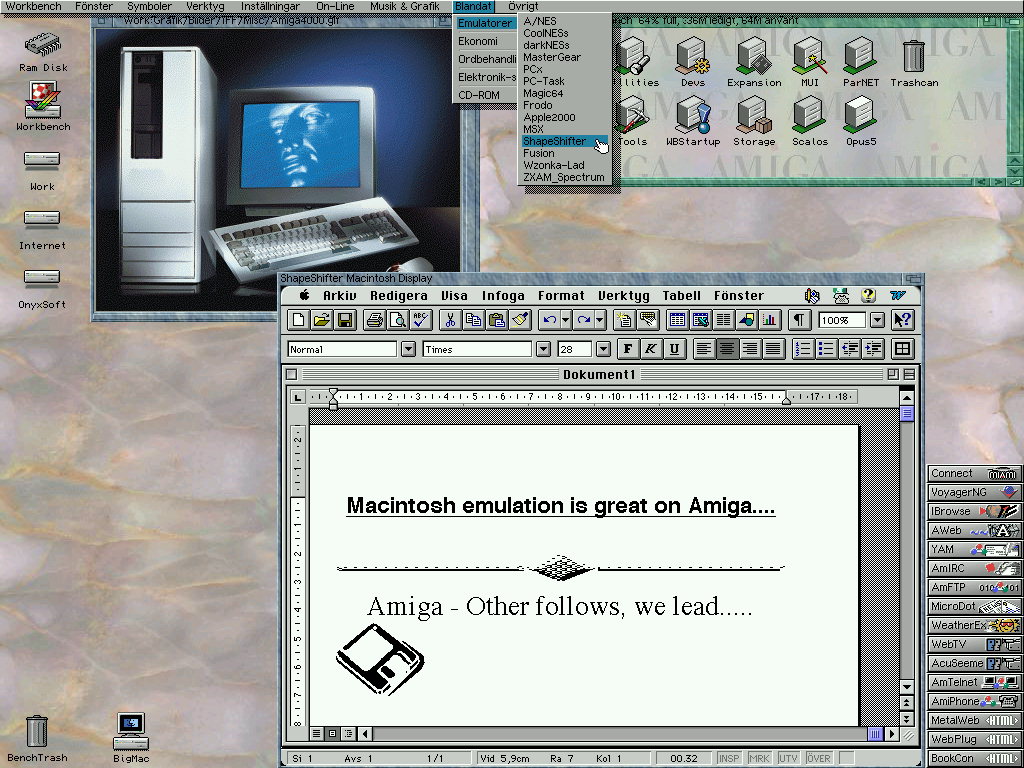
Task: Open the BigMac desktop icon
Action: pyautogui.click(x=131, y=737)
